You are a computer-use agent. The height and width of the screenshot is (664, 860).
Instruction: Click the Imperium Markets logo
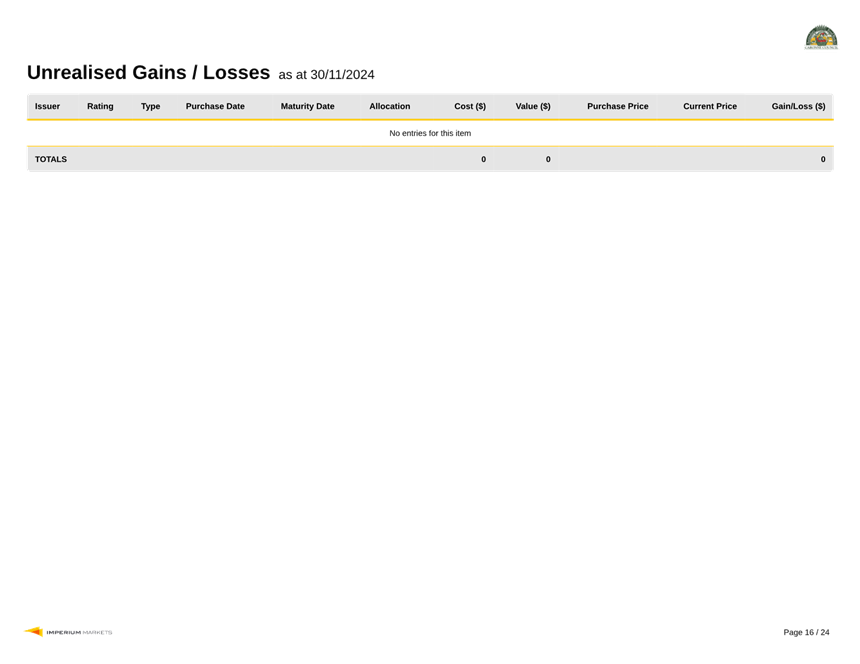(x=68, y=632)
